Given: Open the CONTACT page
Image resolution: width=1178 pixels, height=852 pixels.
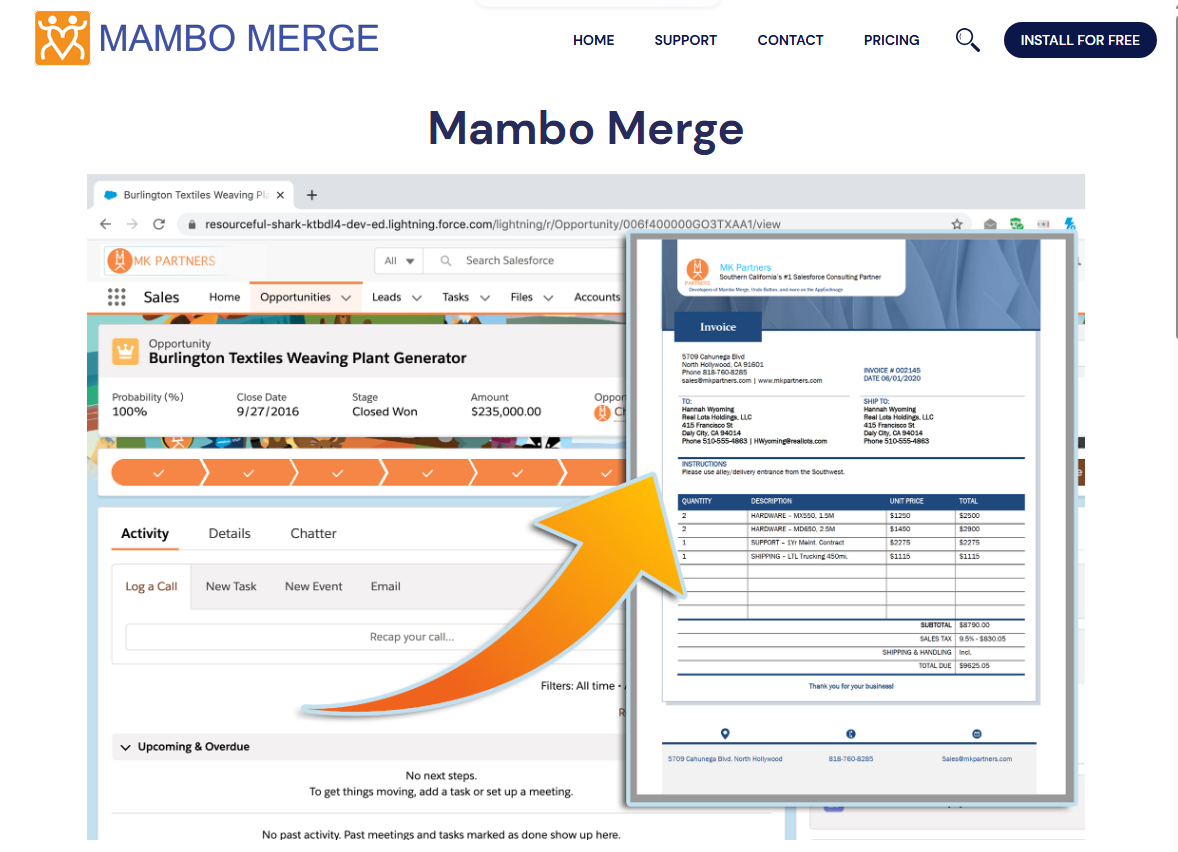Looking at the screenshot, I should 790,41.
